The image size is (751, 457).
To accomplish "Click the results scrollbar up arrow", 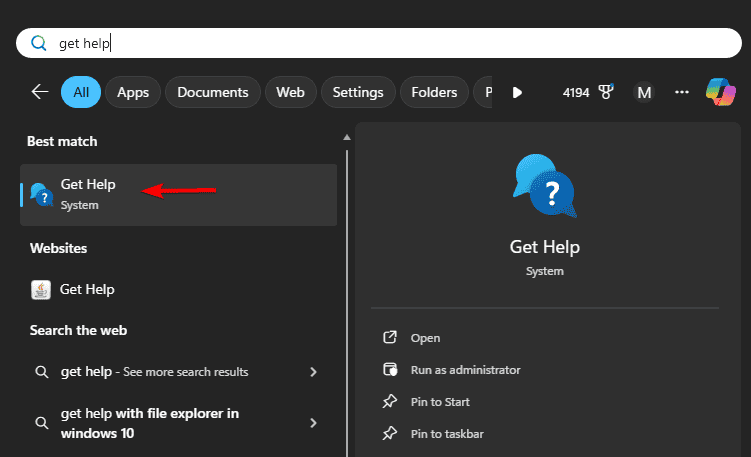I will 346,137.
